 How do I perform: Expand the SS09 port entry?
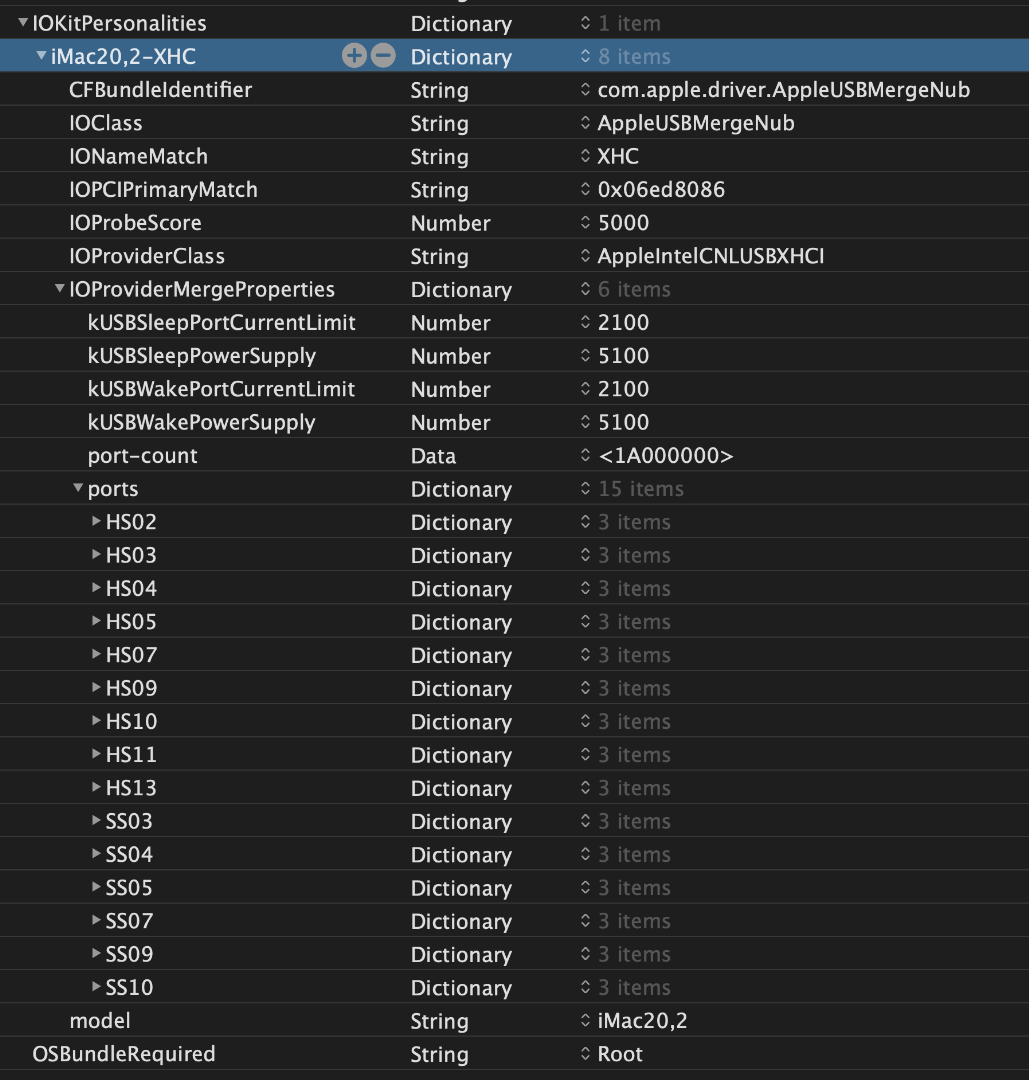click(96, 953)
